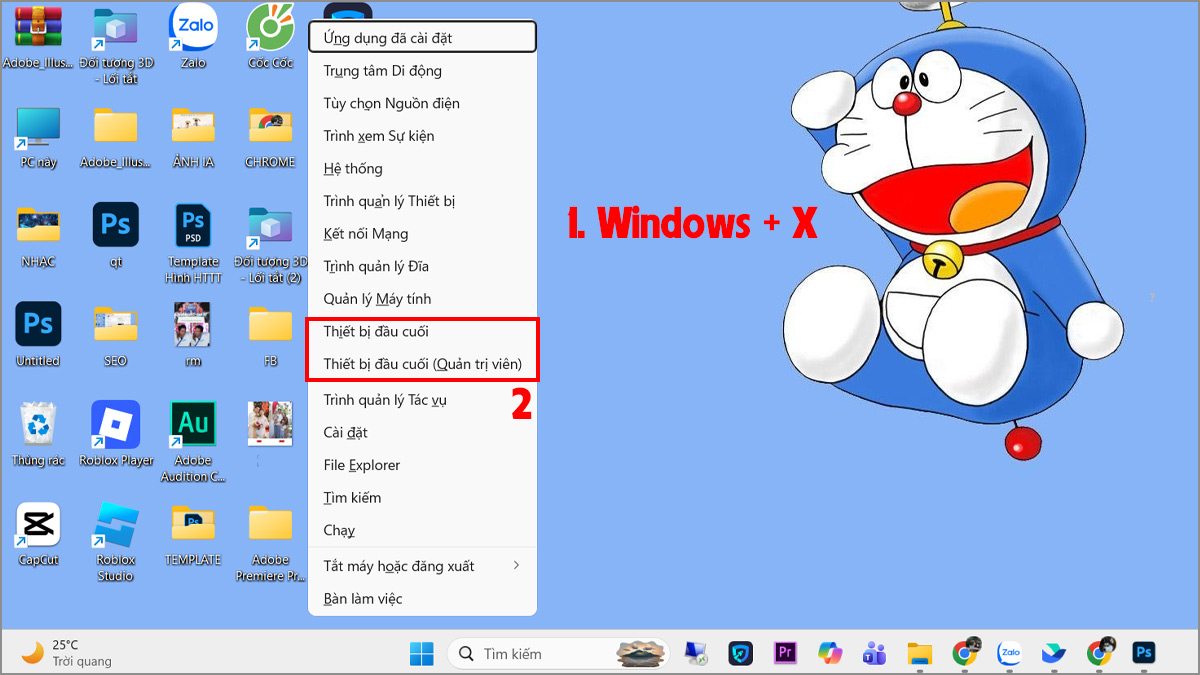1200x675 pixels.
Task: Open the SEO folder
Action: point(115,336)
